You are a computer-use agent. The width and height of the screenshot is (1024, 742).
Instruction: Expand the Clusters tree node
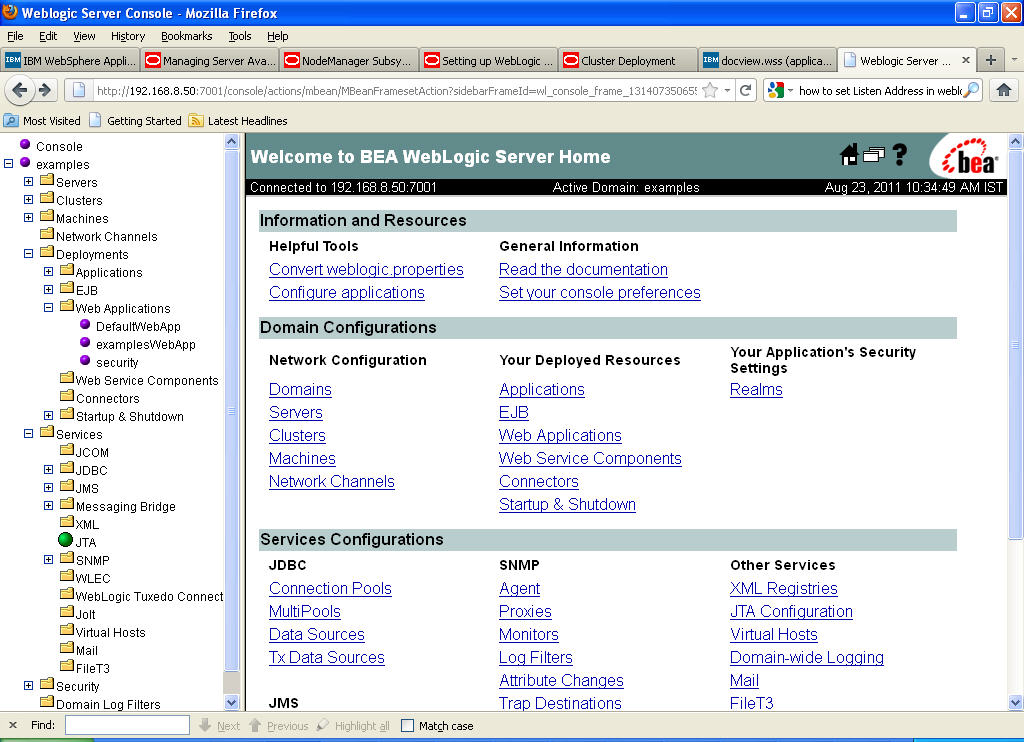coord(28,199)
